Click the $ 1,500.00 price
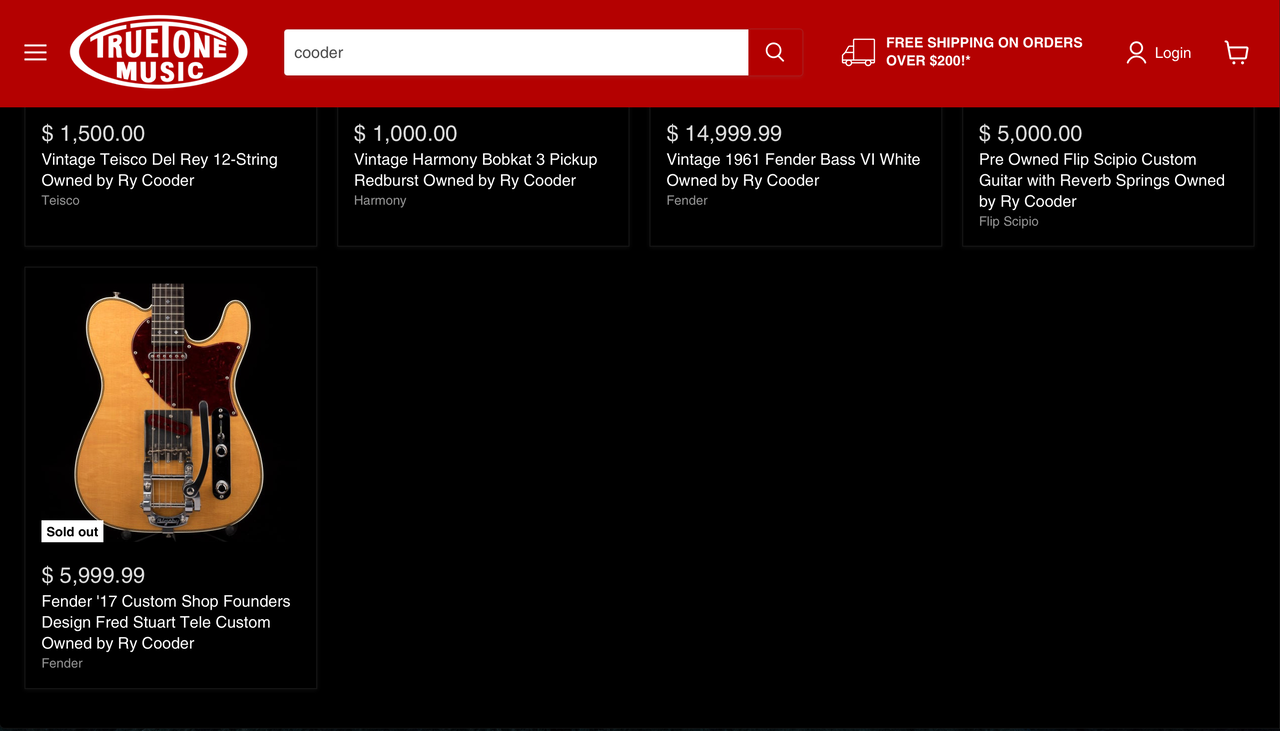 (x=93, y=133)
